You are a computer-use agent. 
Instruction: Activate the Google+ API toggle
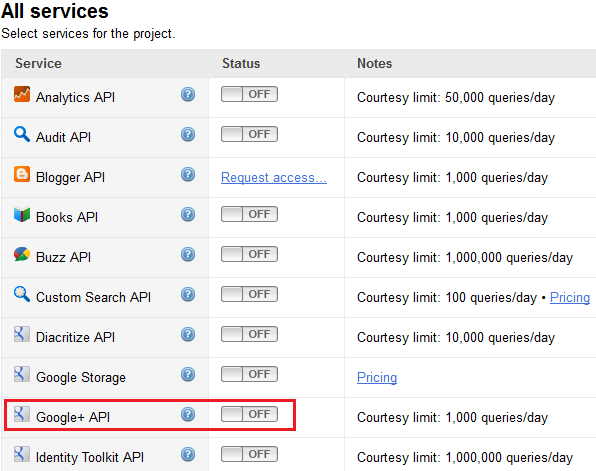249,414
